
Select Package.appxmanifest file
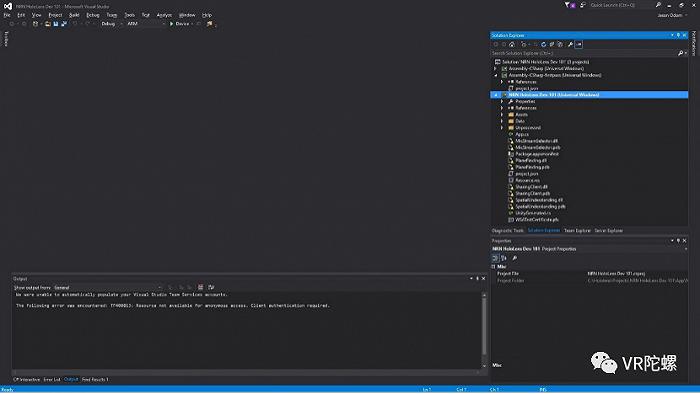click(x=537, y=154)
